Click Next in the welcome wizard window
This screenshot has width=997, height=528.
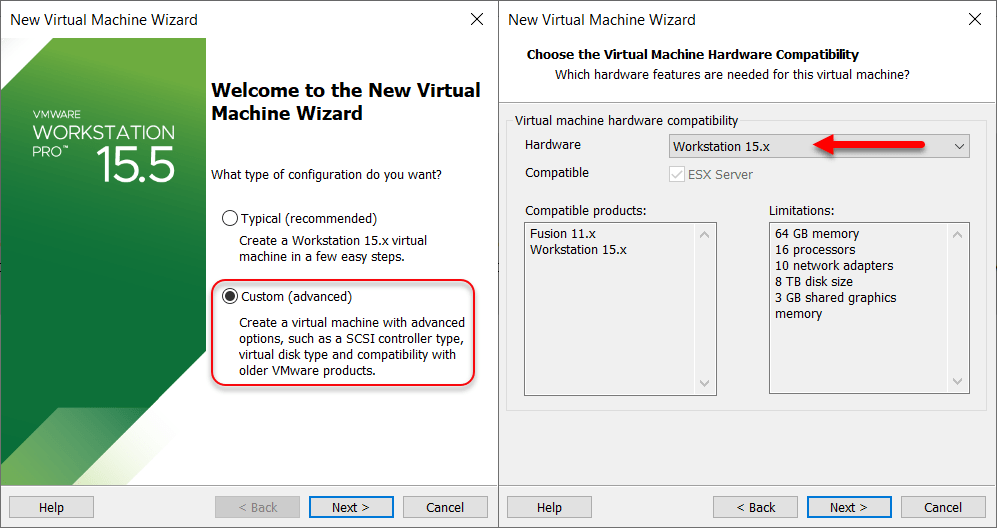(351, 507)
